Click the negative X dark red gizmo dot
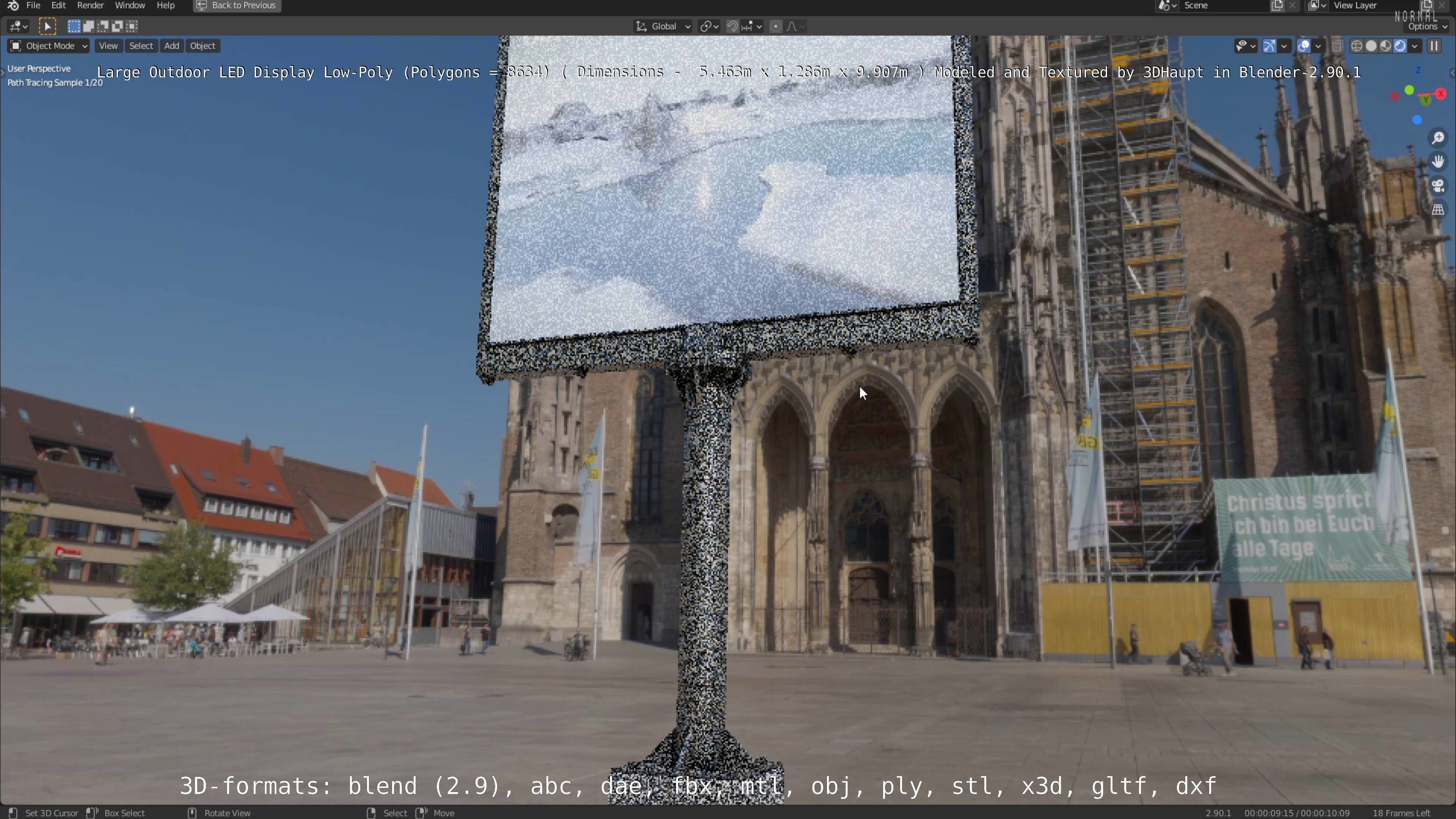The width and height of the screenshot is (1456, 819). pyautogui.click(x=1395, y=97)
